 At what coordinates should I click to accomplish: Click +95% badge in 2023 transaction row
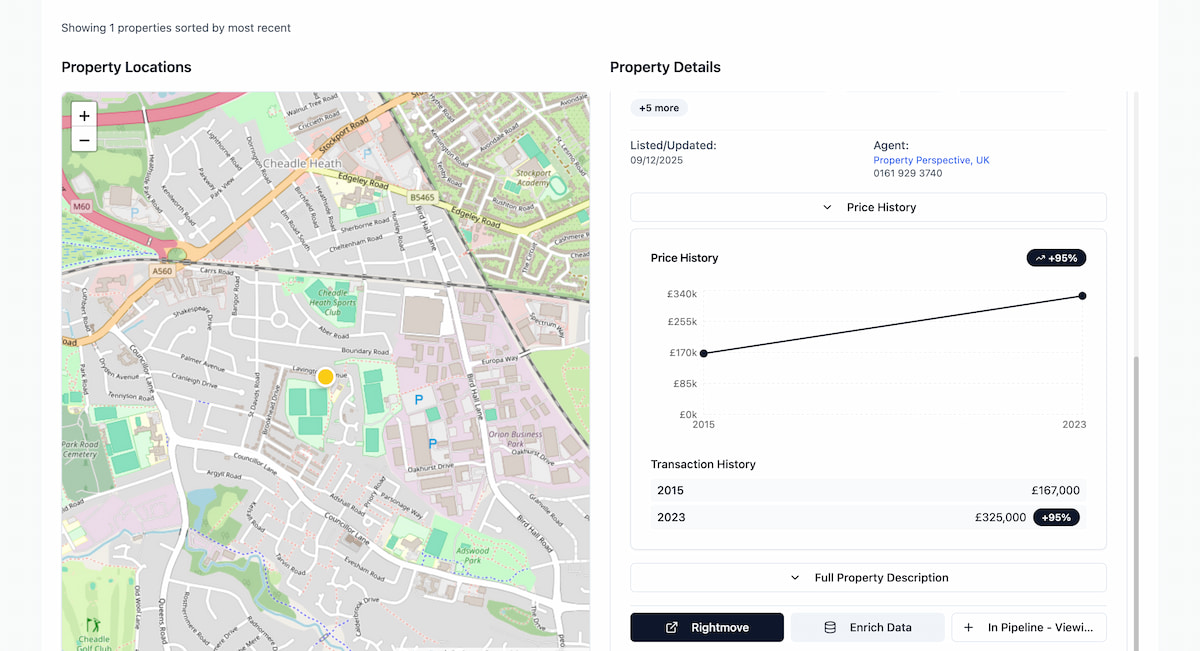click(x=1057, y=518)
